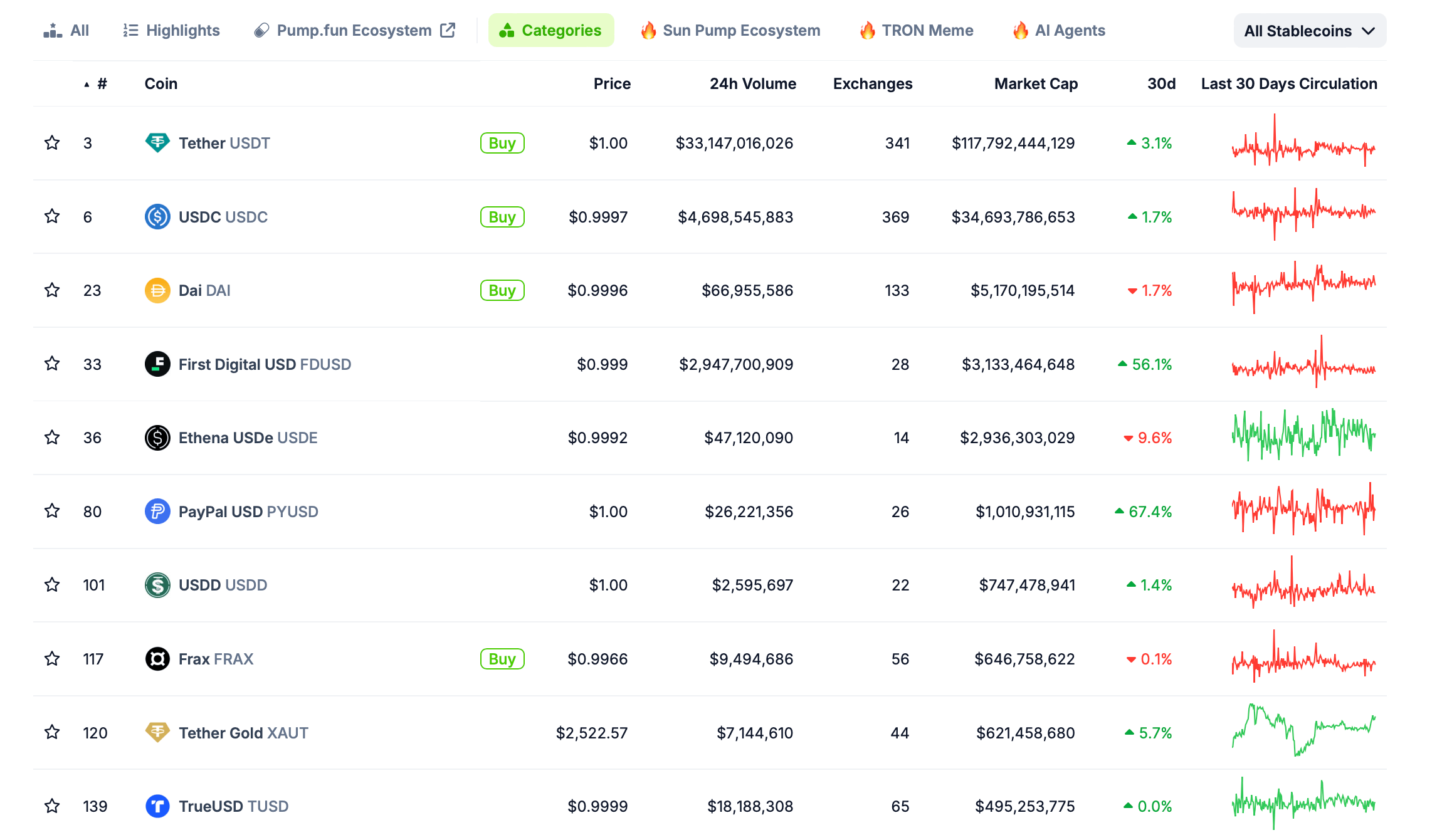Toggle the TrueUSD favorite star
This screenshot has height=840, width=1442.
52,806
